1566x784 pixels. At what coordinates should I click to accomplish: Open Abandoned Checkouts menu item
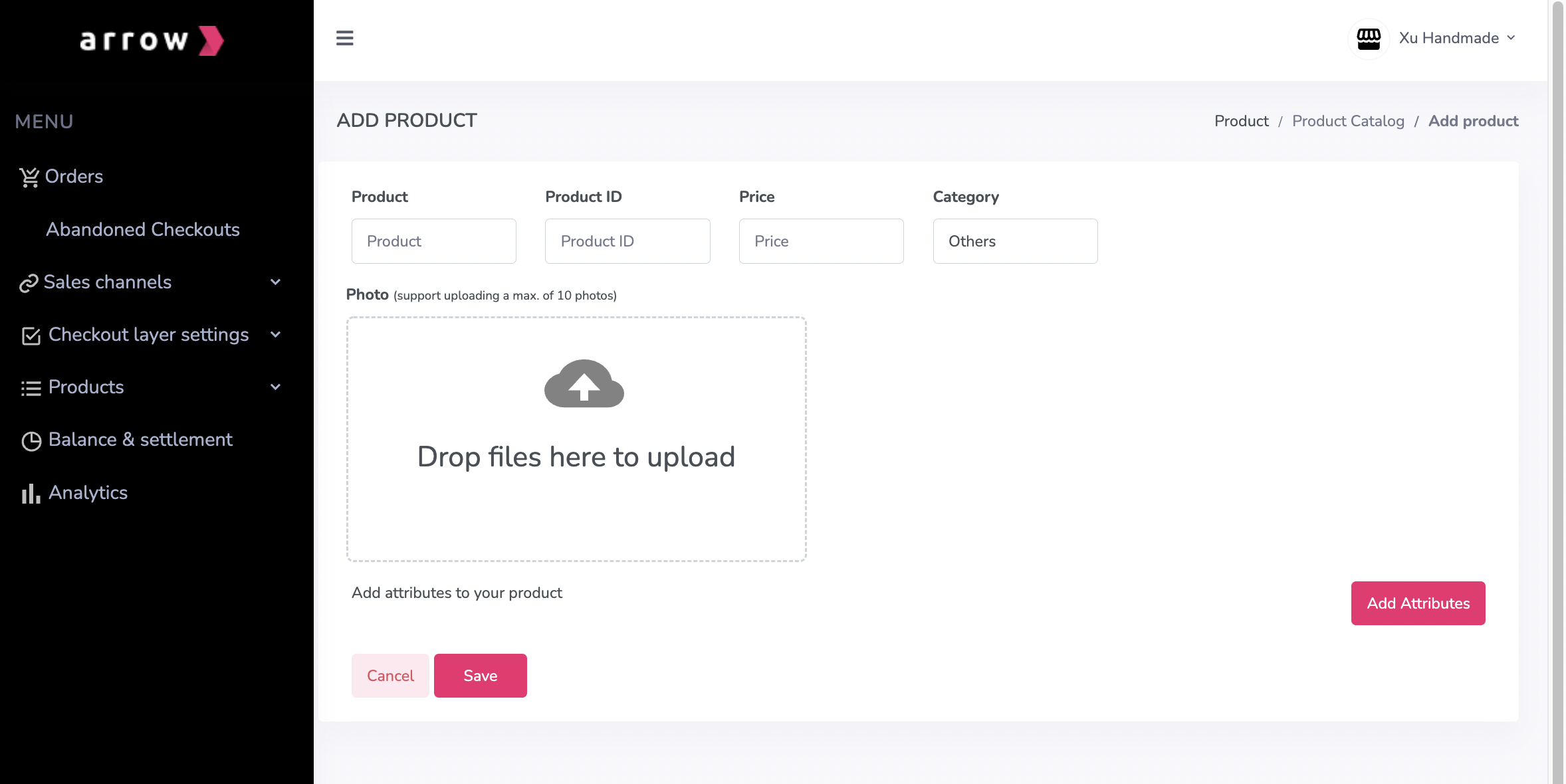(x=142, y=229)
